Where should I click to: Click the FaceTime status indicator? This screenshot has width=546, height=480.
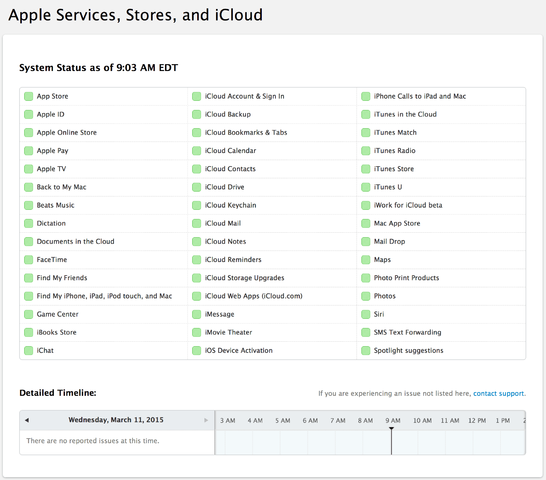[x=29, y=260]
